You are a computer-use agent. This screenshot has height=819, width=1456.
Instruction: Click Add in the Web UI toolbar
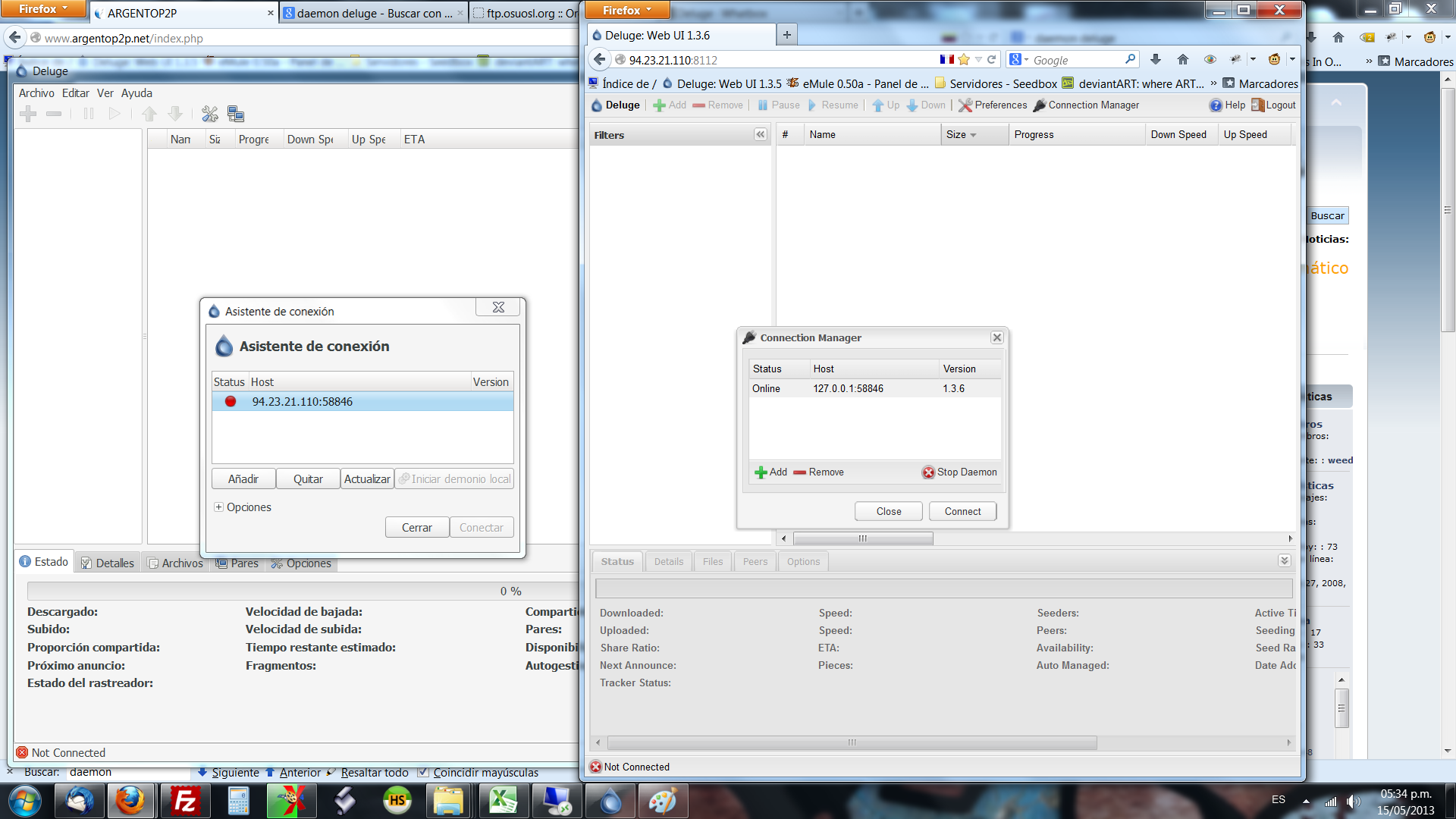pos(670,105)
